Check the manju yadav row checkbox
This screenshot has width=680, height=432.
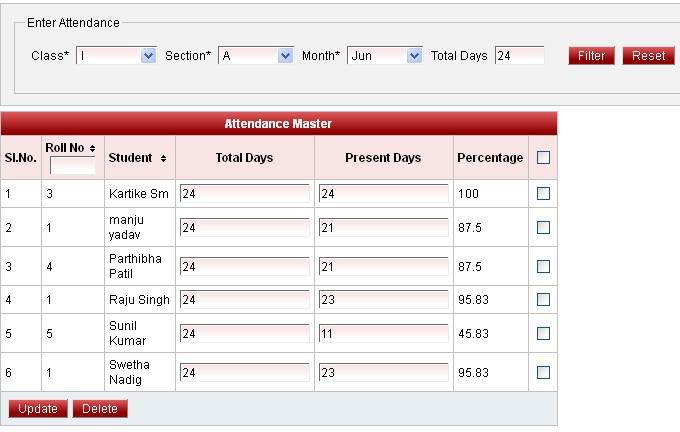(x=543, y=228)
